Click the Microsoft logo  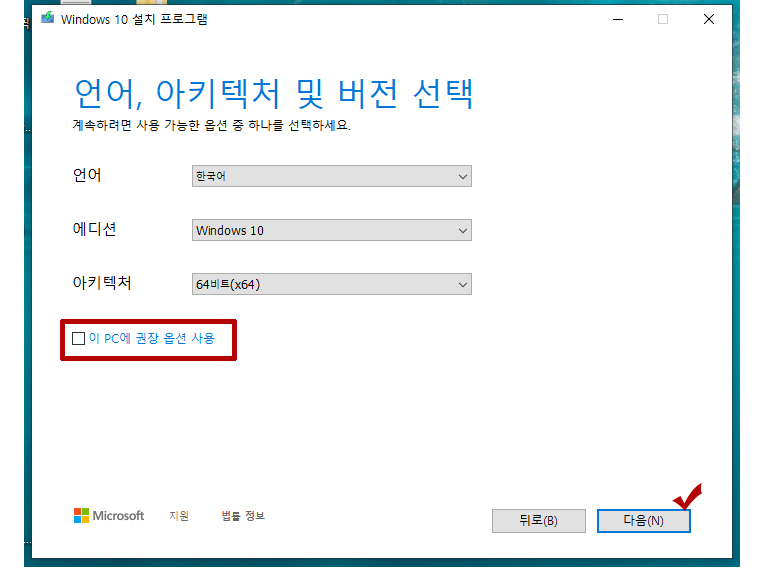tap(109, 515)
